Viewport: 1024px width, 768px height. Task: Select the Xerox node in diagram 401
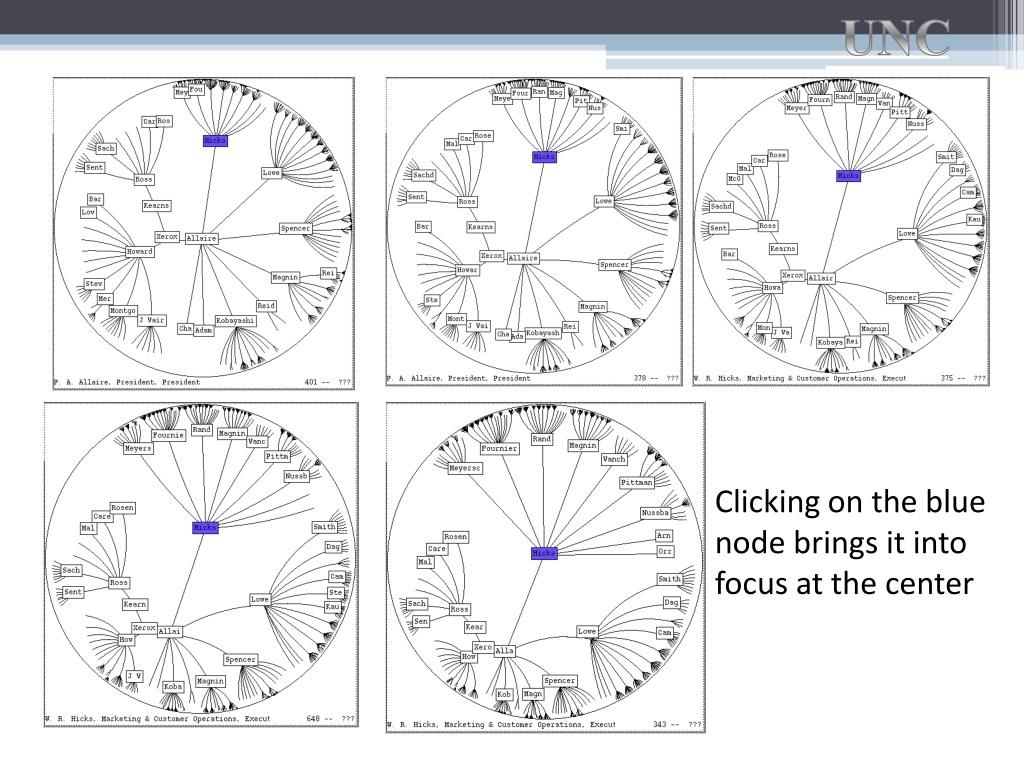[x=167, y=236]
